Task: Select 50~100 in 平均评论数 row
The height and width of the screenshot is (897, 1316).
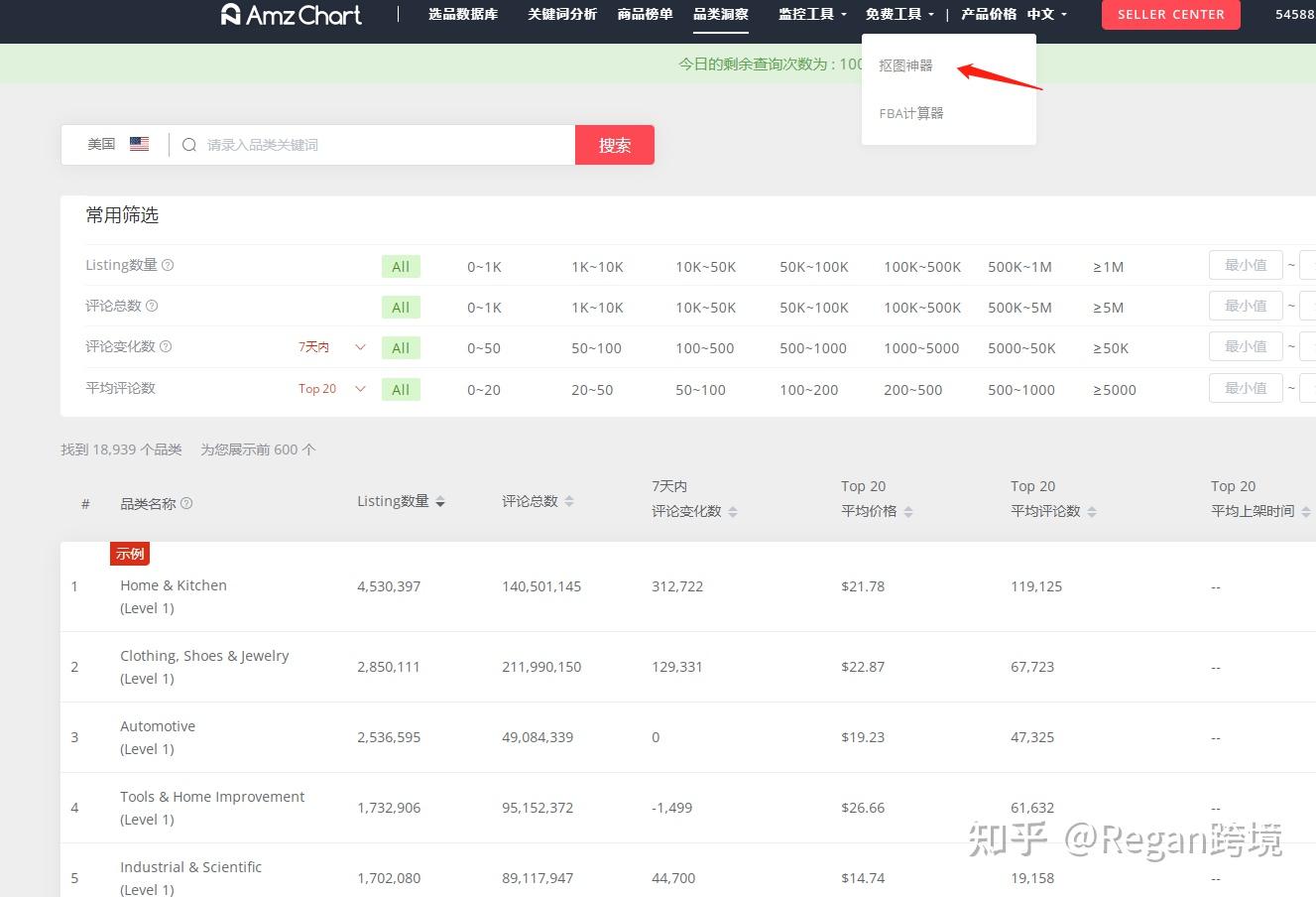Action: point(700,390)
